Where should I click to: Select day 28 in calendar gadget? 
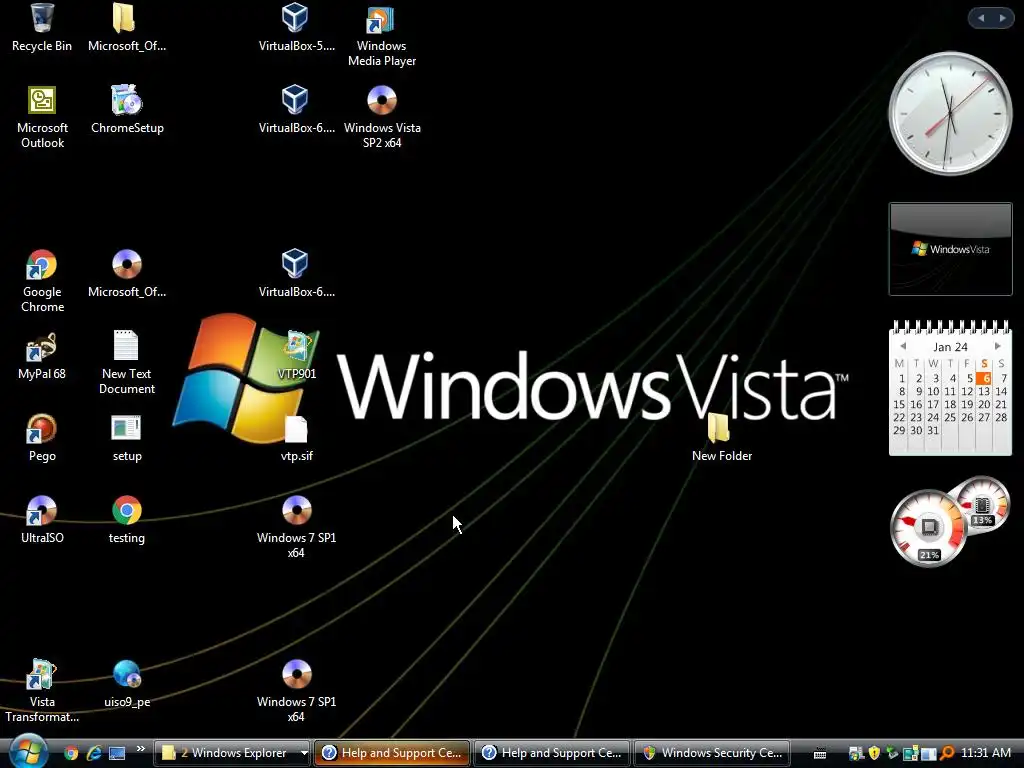pyautogui.click(x=1000, y=417)
